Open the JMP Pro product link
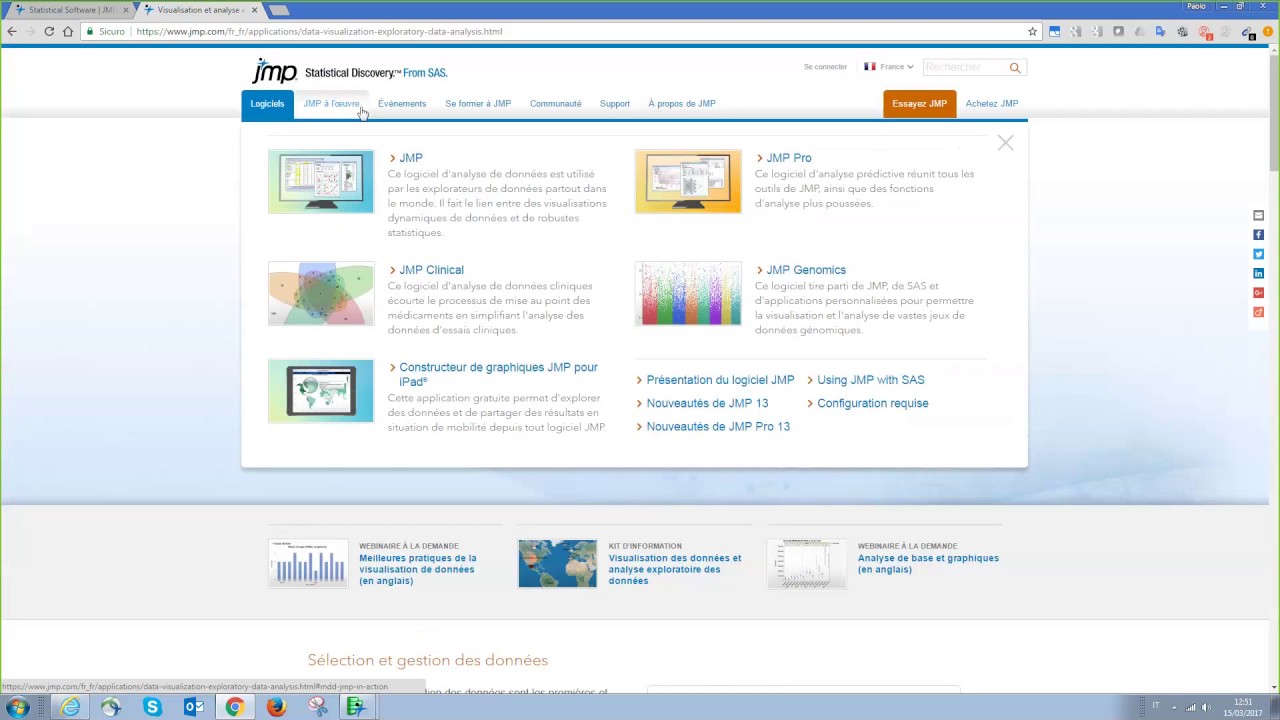The height and width of the screenshot is (720, 1280). click(x=788, y=158)
